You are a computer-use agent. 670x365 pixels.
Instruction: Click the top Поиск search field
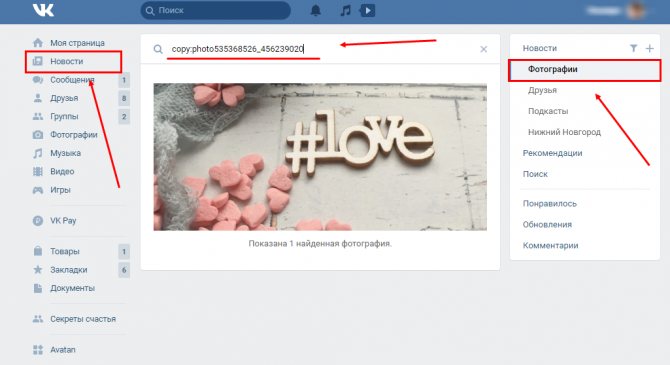215,10
